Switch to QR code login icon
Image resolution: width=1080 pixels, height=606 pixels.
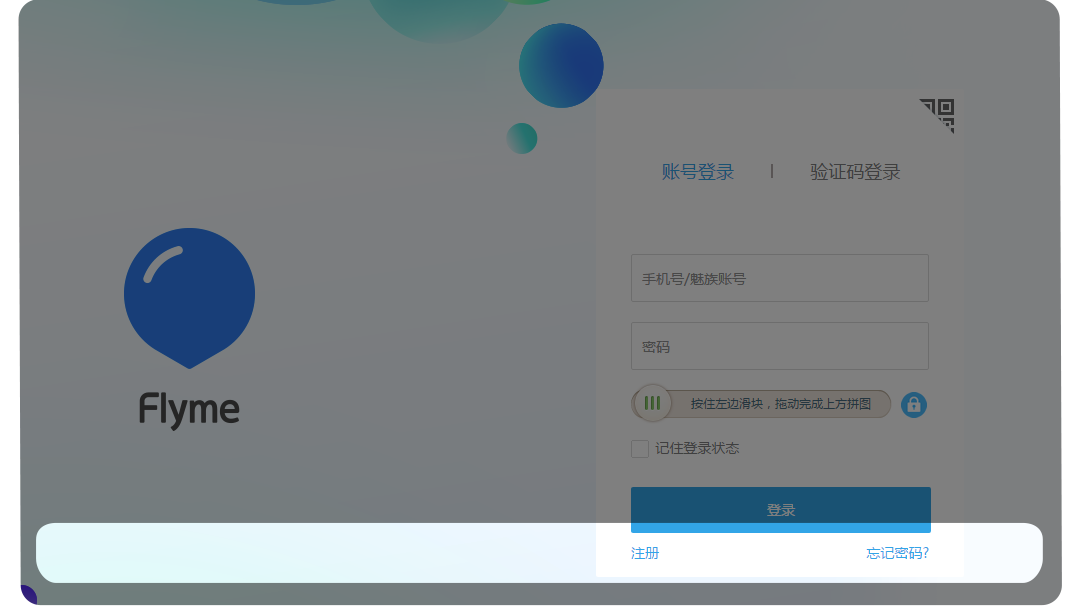(x=939, y=115)
